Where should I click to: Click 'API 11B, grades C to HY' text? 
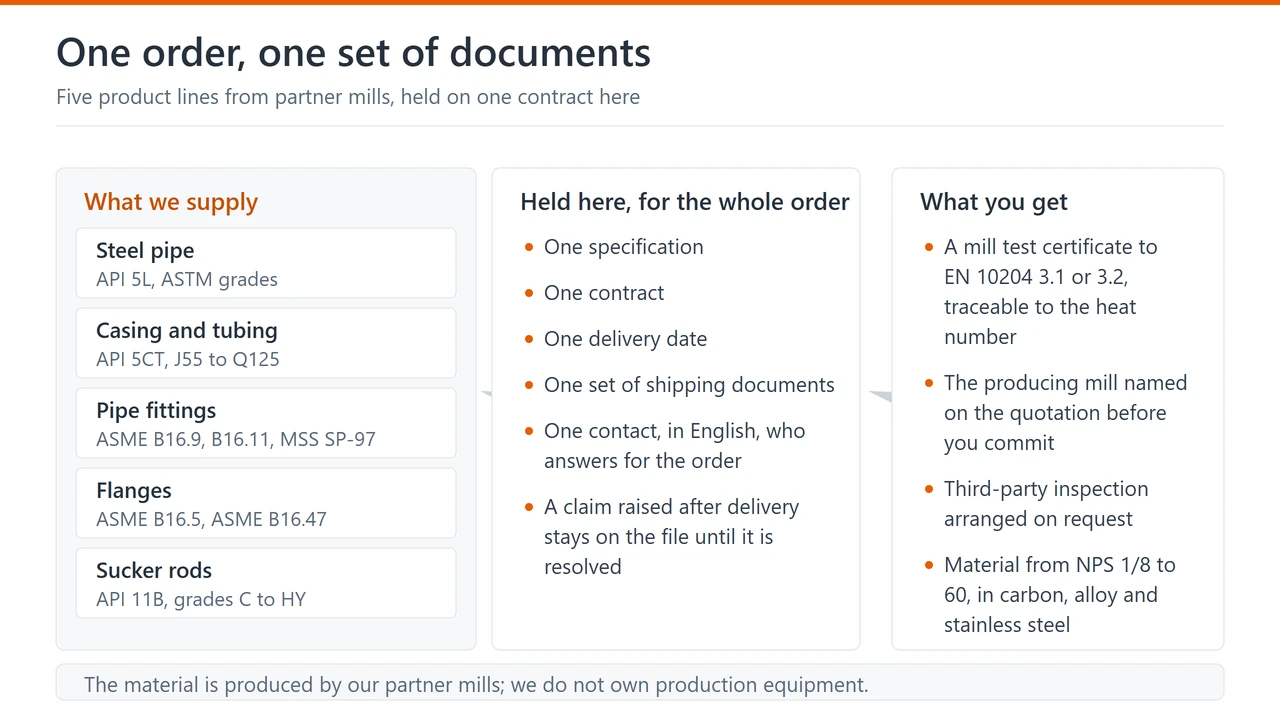[201, 600]
